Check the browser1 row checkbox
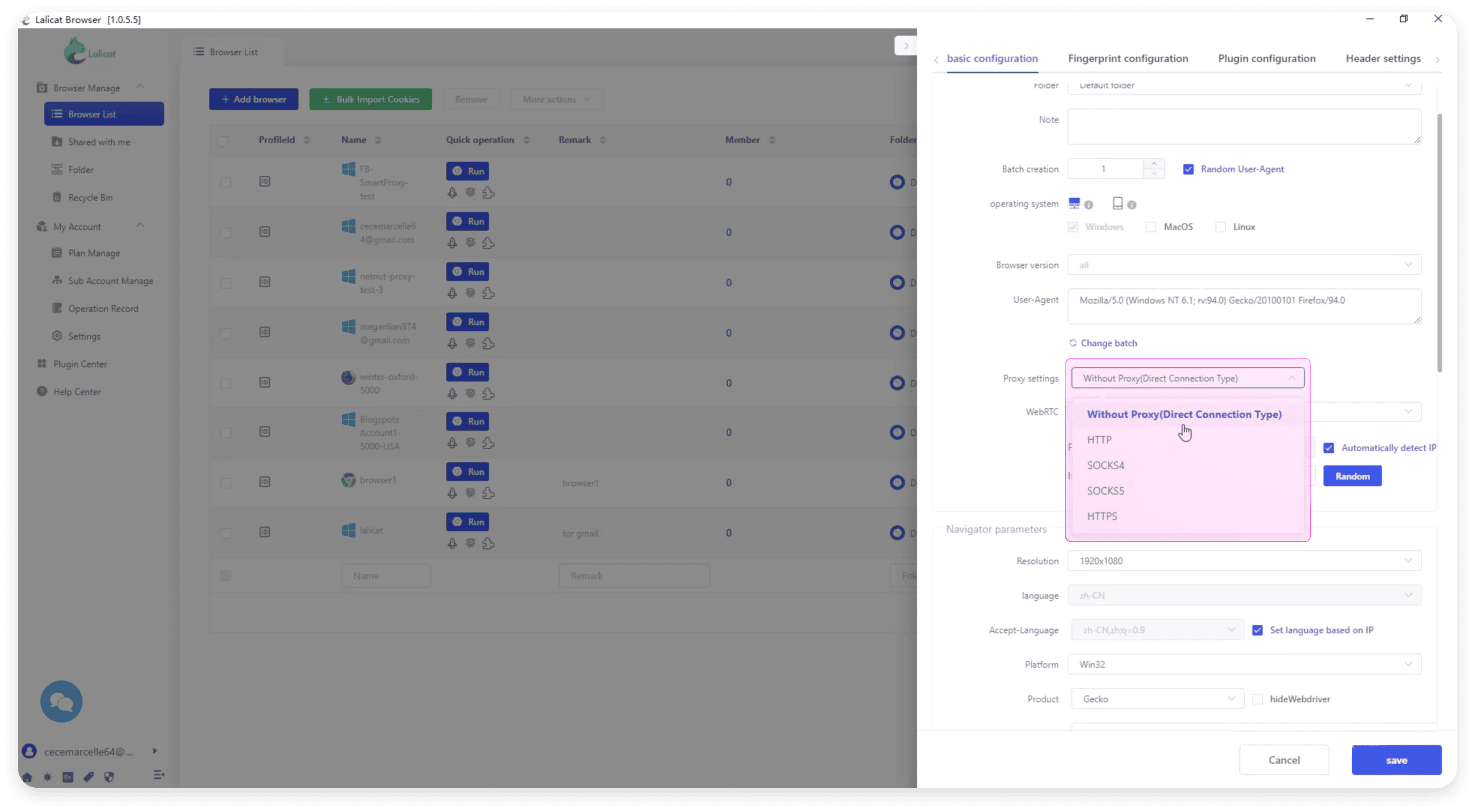Viewport: 1475px width, 812px height. click(226, 483)
